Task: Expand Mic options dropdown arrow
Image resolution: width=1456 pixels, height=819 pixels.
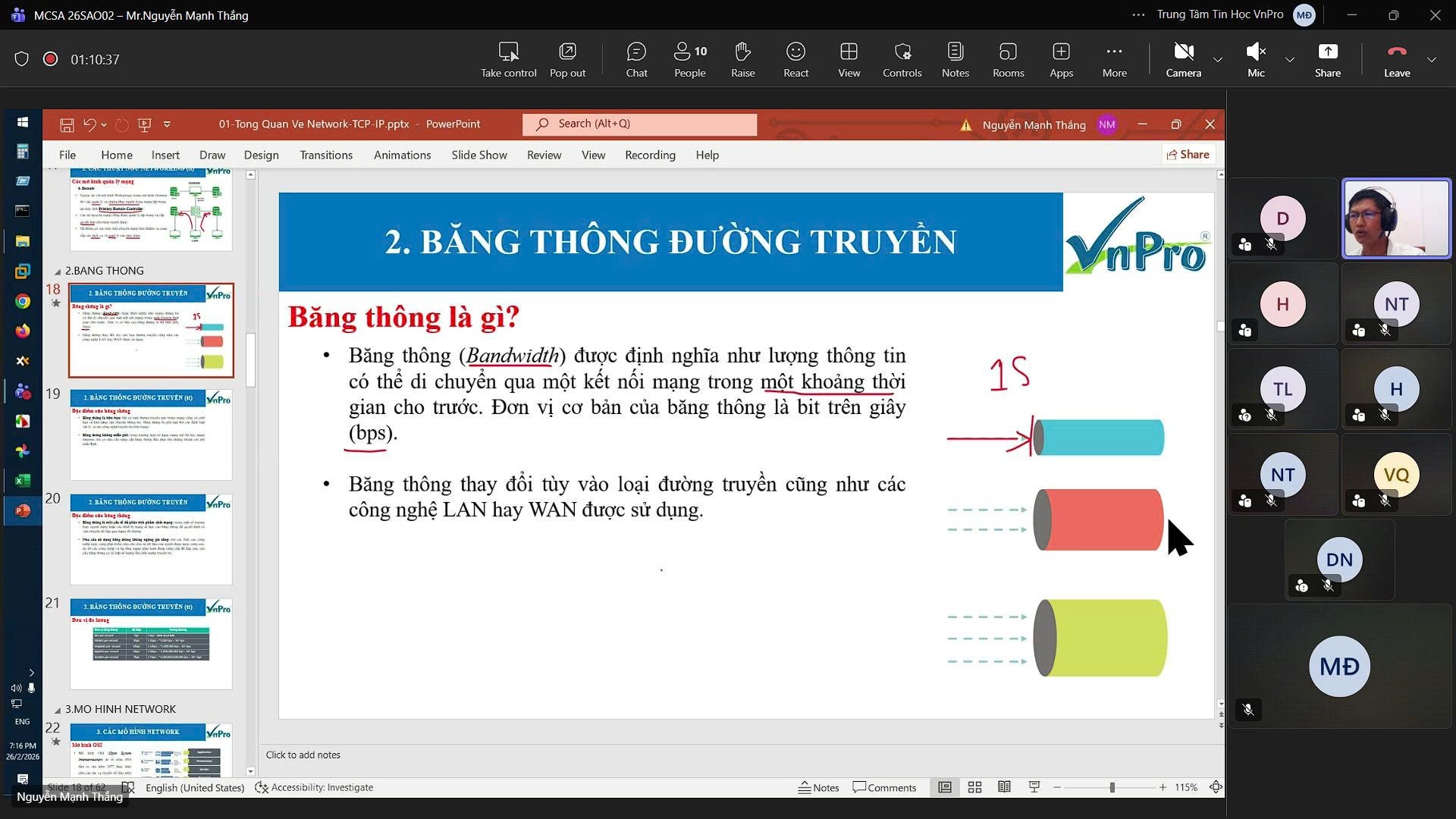Action: [1289, 59]
